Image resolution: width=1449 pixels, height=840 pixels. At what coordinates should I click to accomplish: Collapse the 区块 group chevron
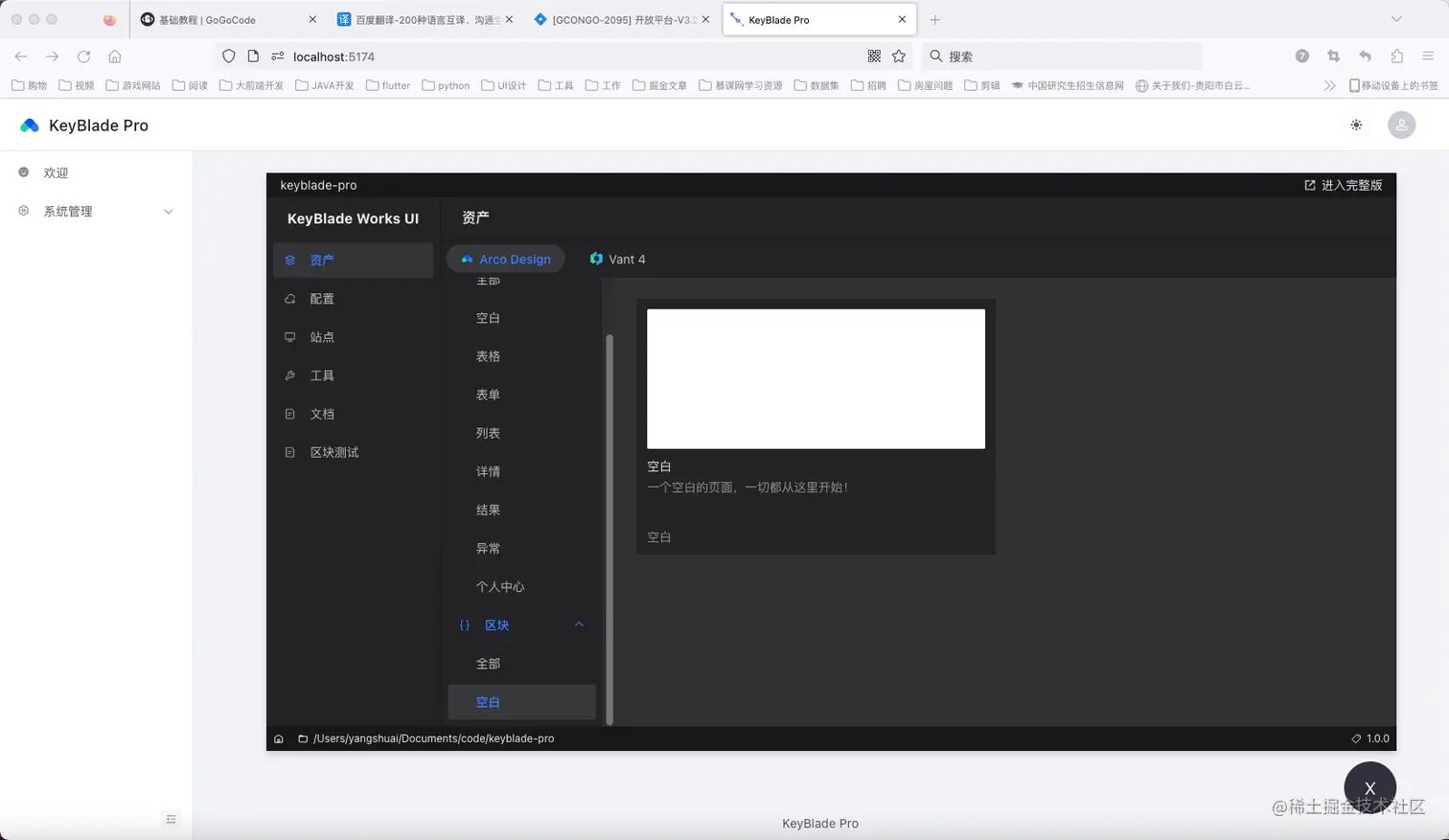pyautogui.click(x=579, y=624)
